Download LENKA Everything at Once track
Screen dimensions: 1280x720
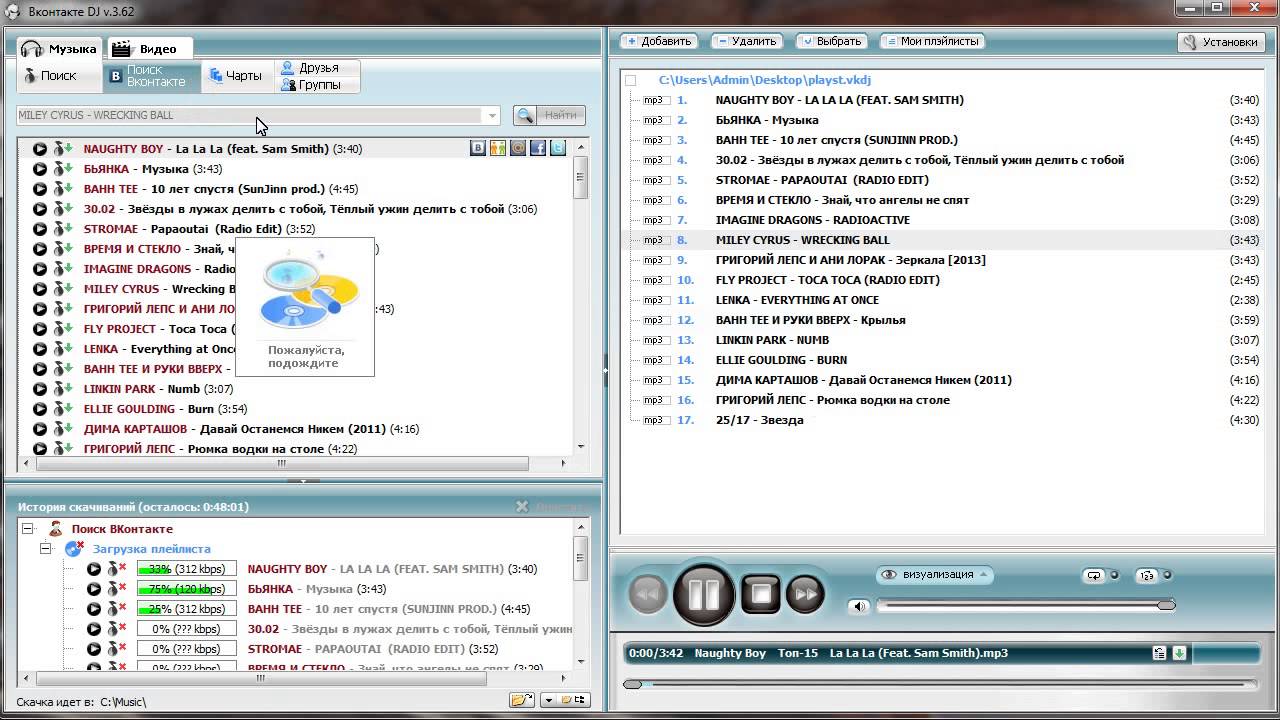pyautogui.click(x=63, y=349)
